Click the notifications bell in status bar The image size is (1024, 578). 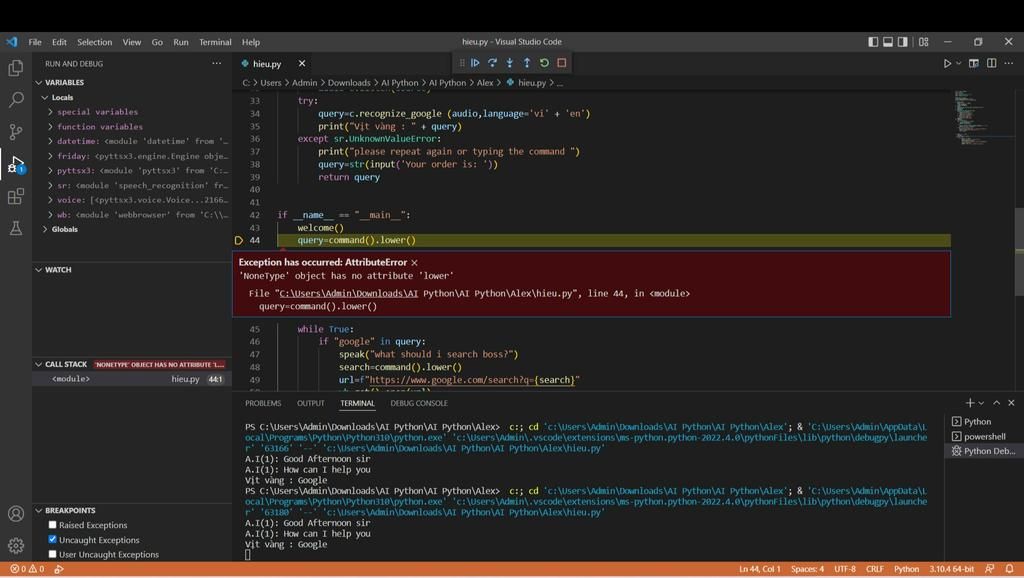click(x=1009, y=569)
